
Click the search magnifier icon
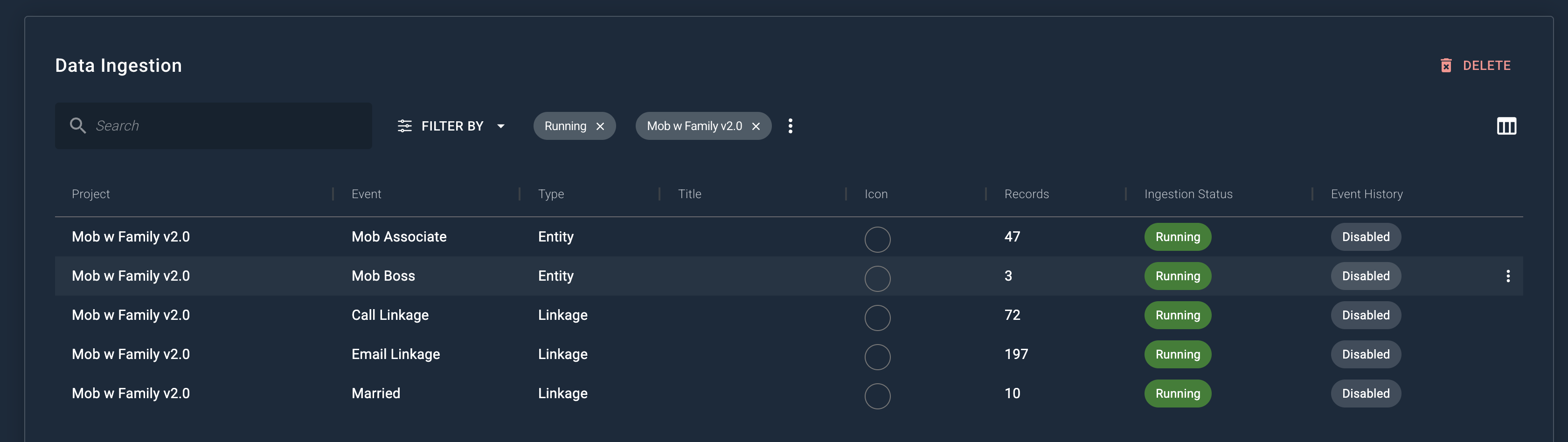pos(78,125)
